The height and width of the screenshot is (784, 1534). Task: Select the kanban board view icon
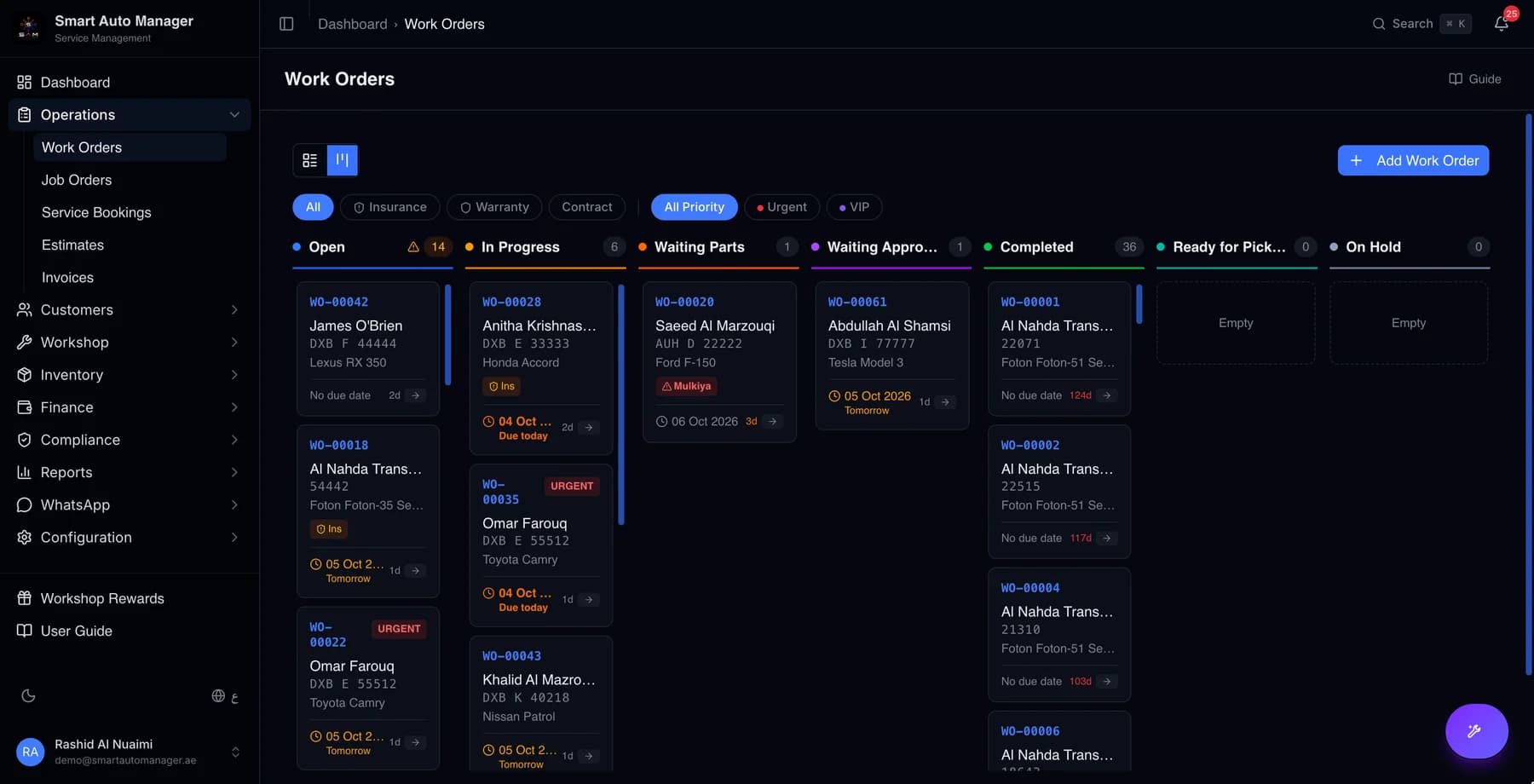343,160
